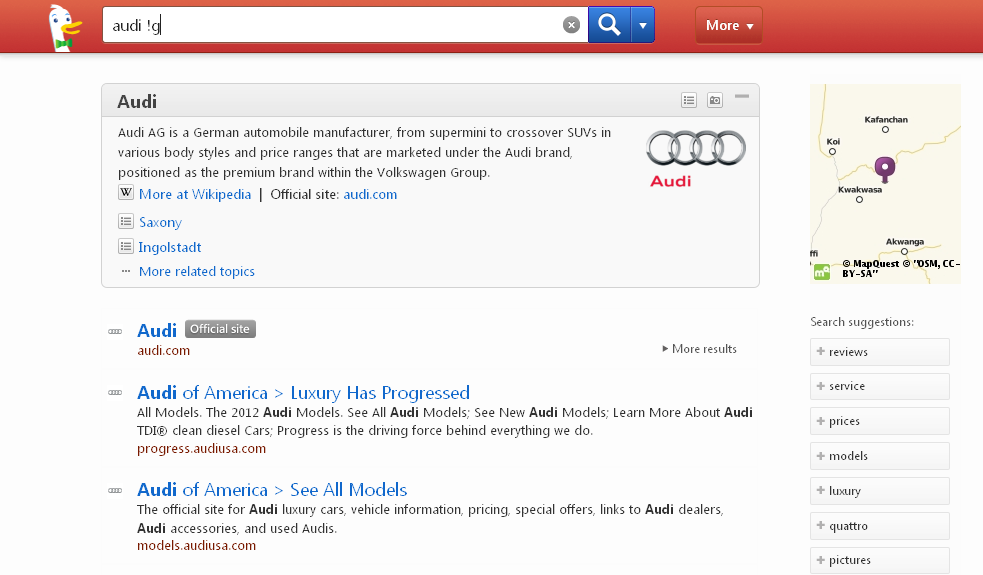Add the 'luxury' search suggestion
The height and width of the screenshot is (575, 983).
[880, 491]
